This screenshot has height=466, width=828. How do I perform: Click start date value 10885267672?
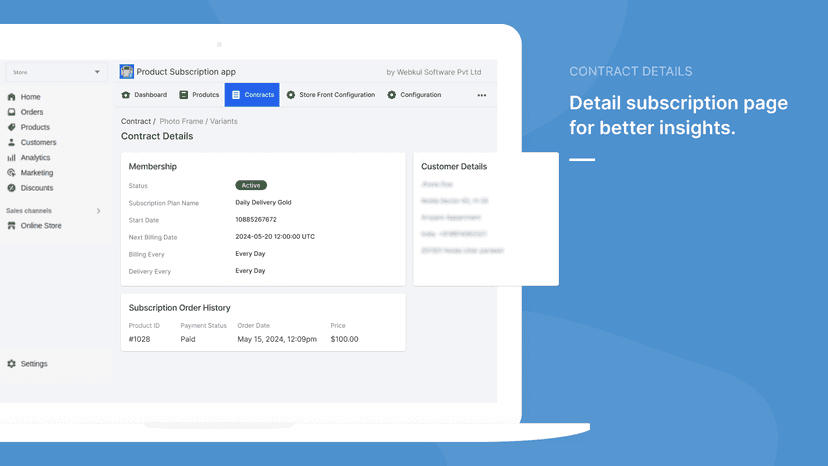tap(256, 219)
